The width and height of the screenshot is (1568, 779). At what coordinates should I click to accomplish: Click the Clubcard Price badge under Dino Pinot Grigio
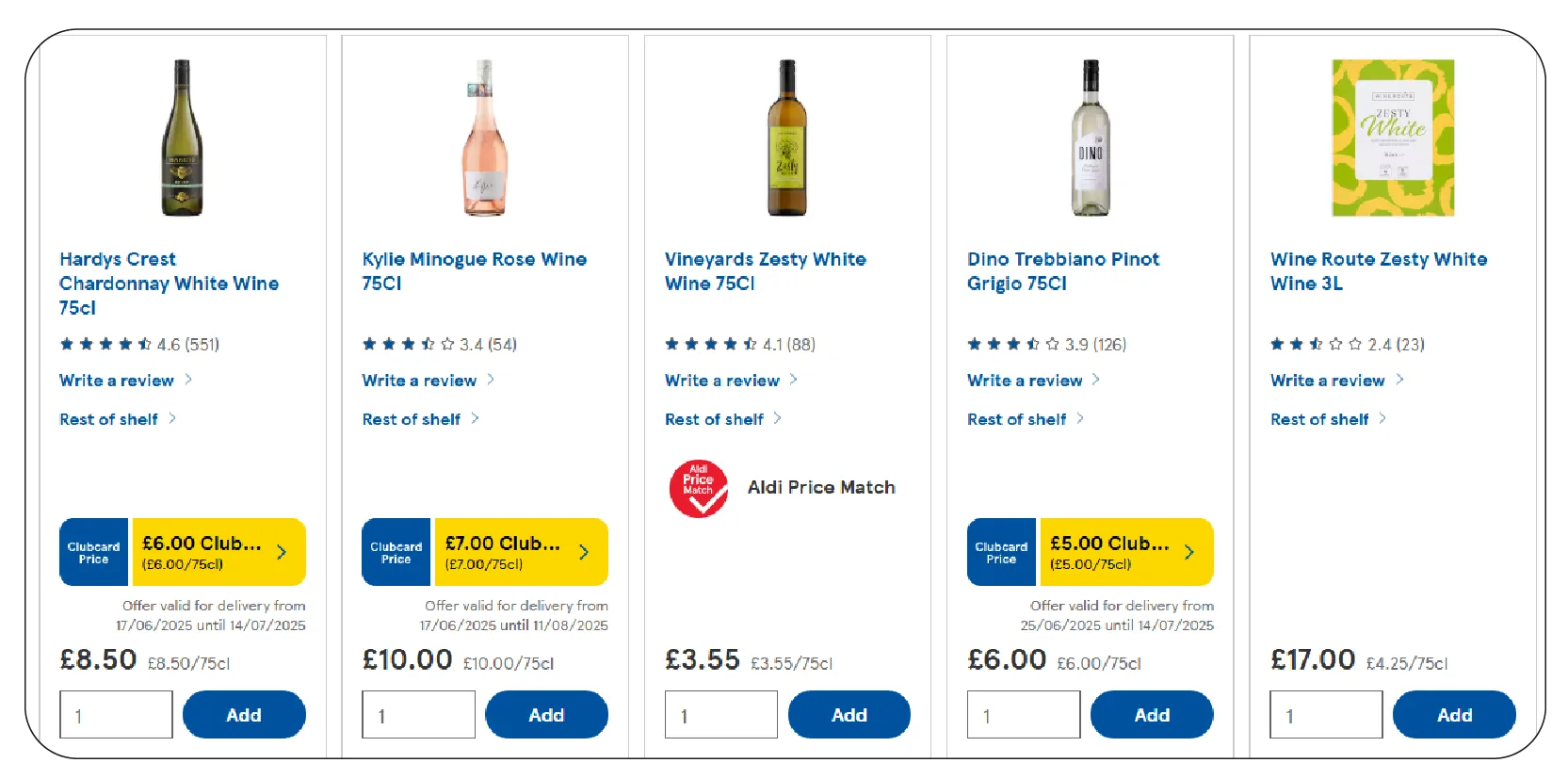1000,552
